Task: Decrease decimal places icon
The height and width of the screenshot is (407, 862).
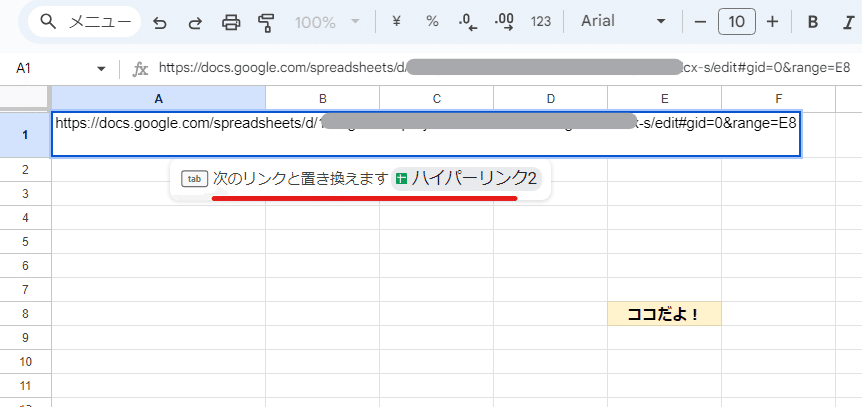Action: 467,22
